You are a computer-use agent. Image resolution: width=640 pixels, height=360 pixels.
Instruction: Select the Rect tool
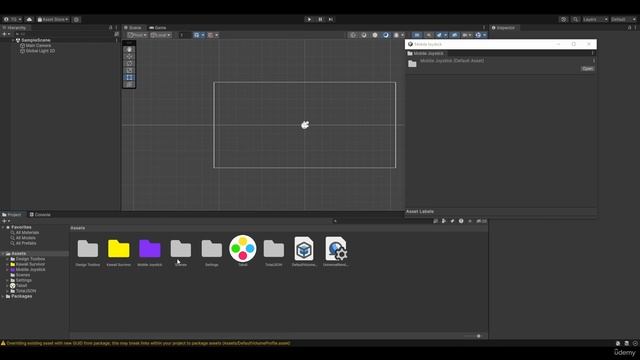click(129, 77)
